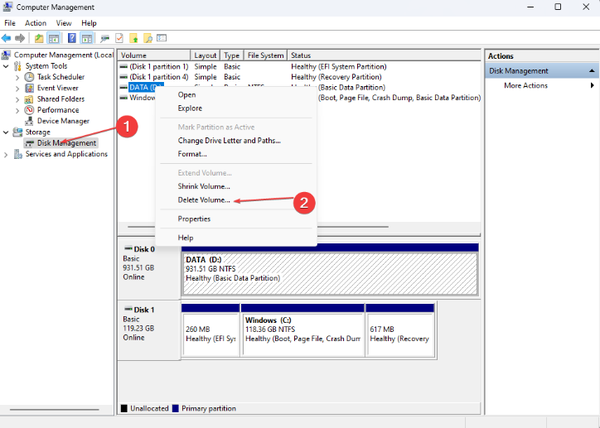Click the last toolbar view settings icon
Viewport: 600px width, 428px height.
click(x=162, y=38)
